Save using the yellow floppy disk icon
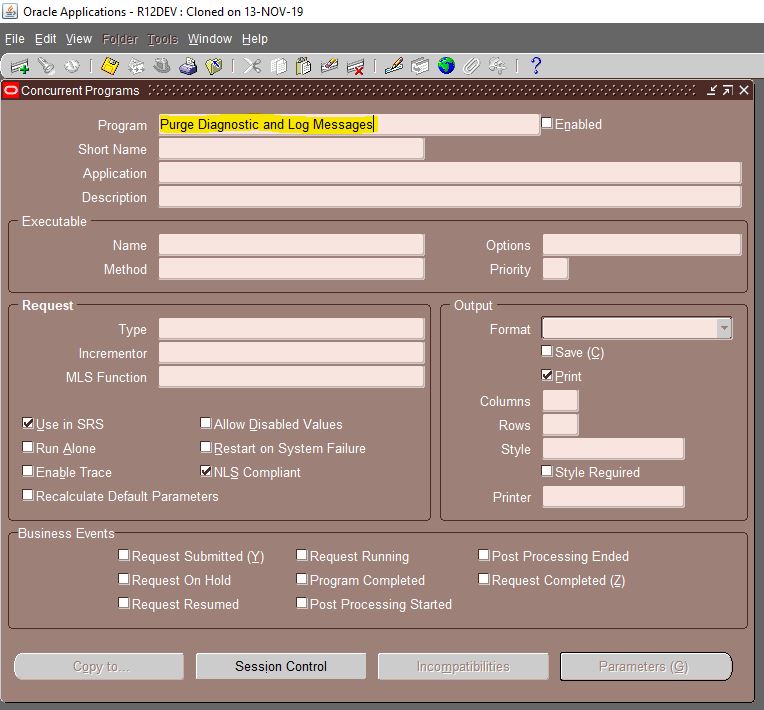 click(x=110, y=66)
